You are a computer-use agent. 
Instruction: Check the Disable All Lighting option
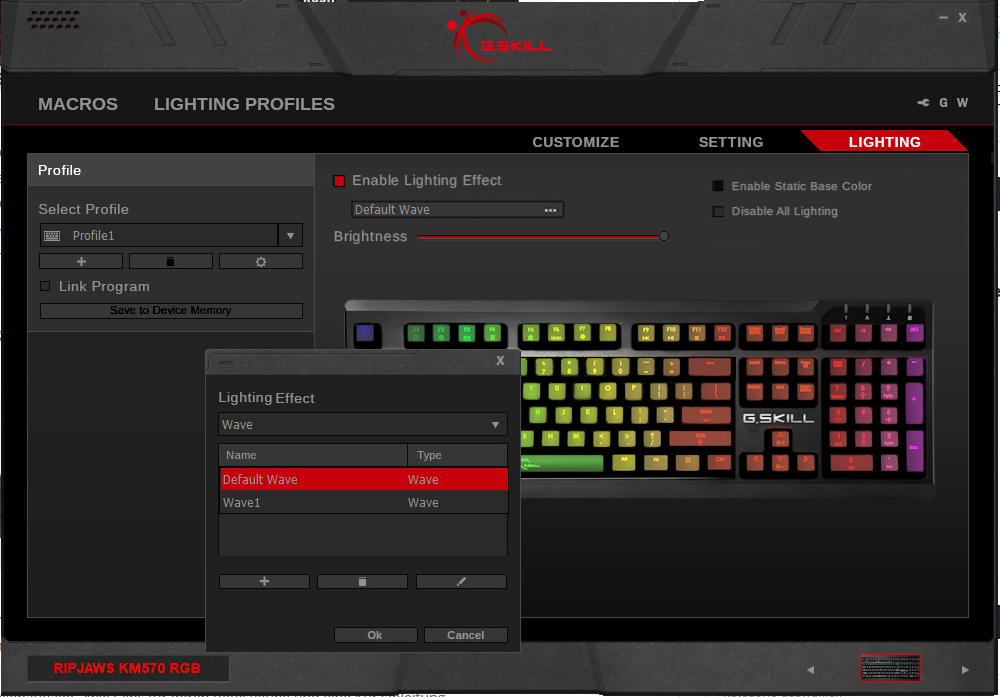click(718, 211)
